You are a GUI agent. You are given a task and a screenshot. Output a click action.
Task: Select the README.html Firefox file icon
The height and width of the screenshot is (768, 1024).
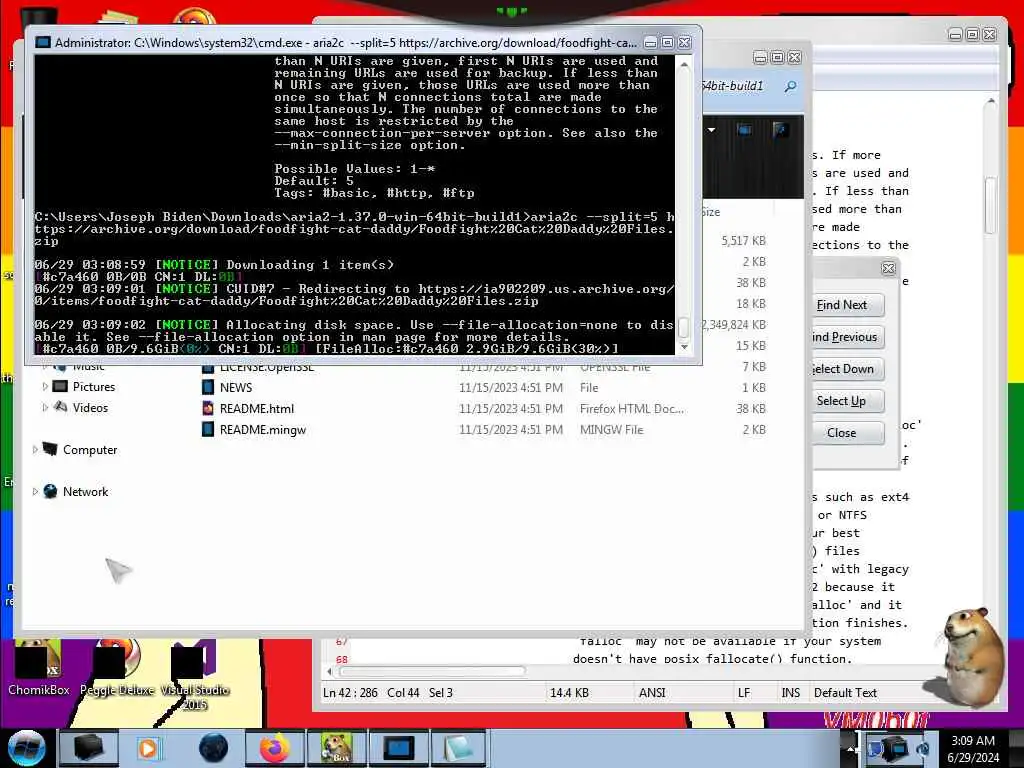click(208, 409)
